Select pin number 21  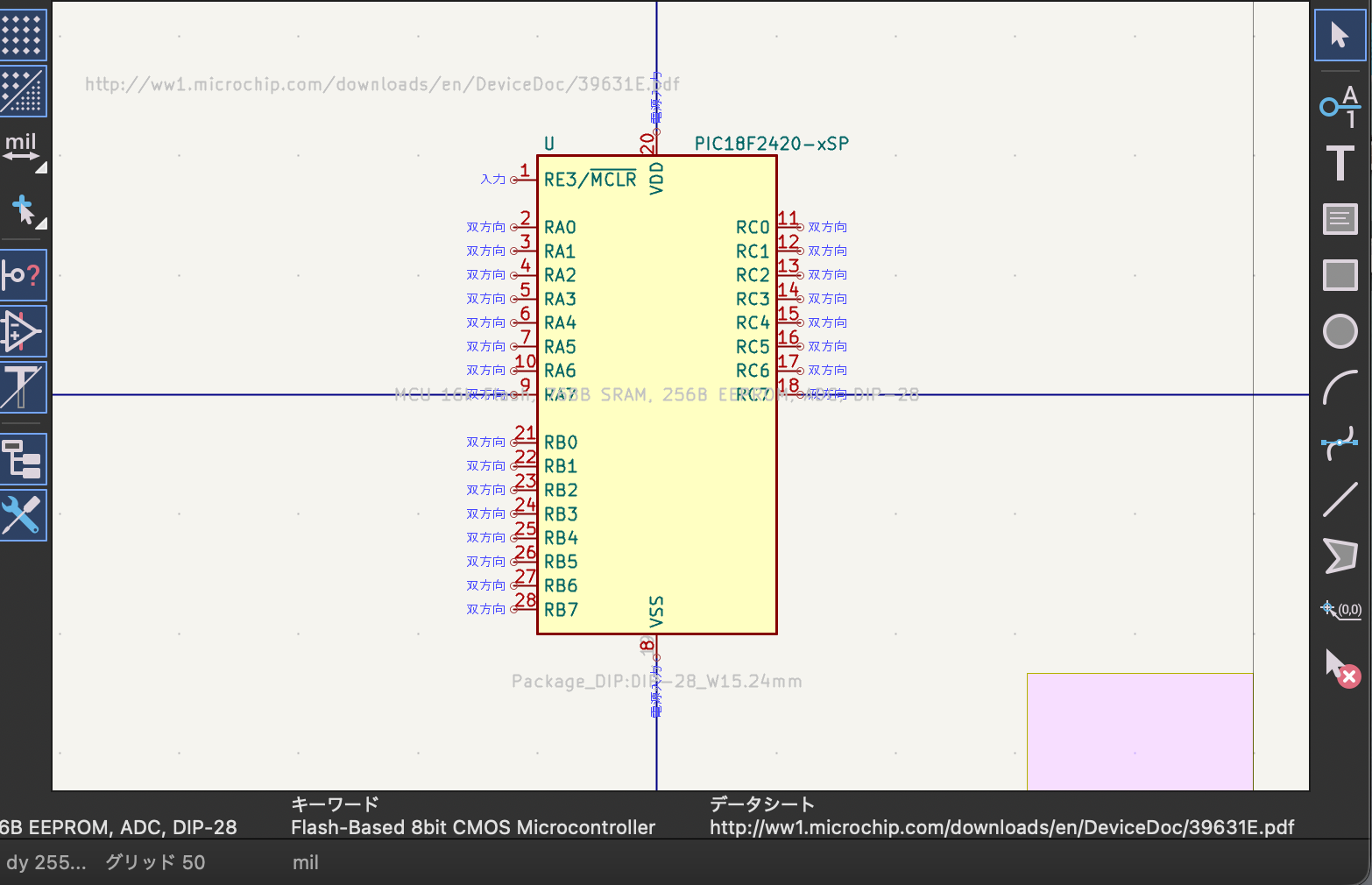point(525,433)
